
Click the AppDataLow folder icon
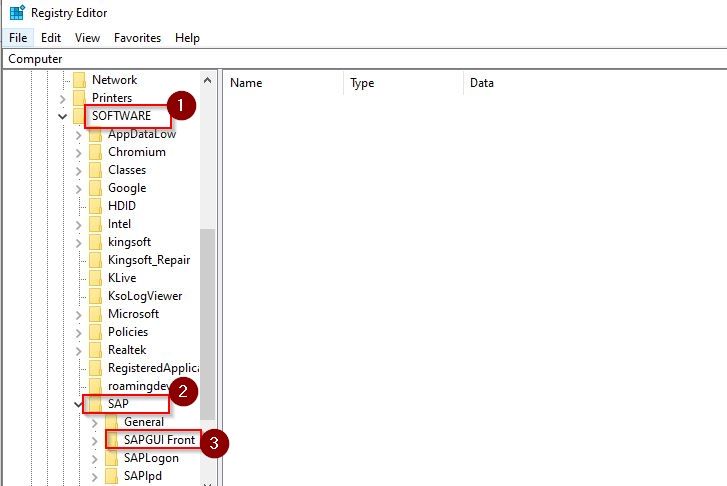point(96,134)
